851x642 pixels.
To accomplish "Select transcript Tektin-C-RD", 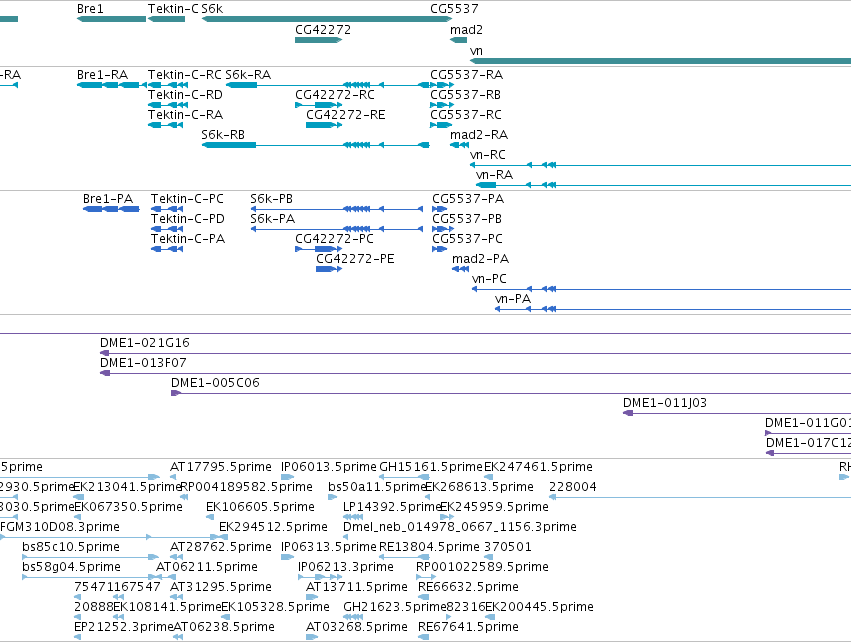I will coord(185,95).
